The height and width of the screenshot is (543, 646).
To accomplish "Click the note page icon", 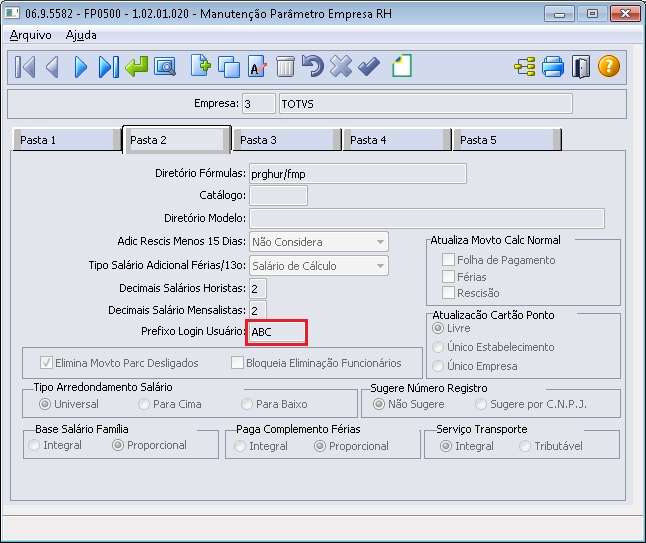I will pyautogui.click(x=402, y=66).
